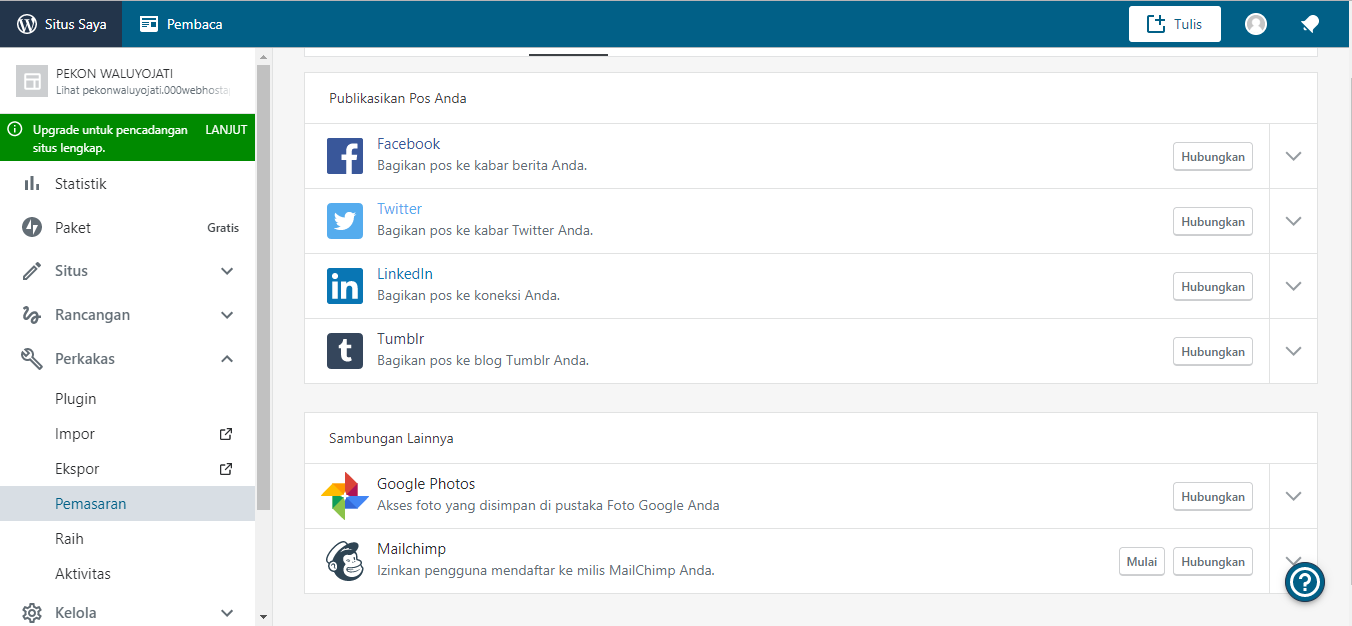Open the notifications bell
Screen dimensions: 1352x626
point(1309,24)
